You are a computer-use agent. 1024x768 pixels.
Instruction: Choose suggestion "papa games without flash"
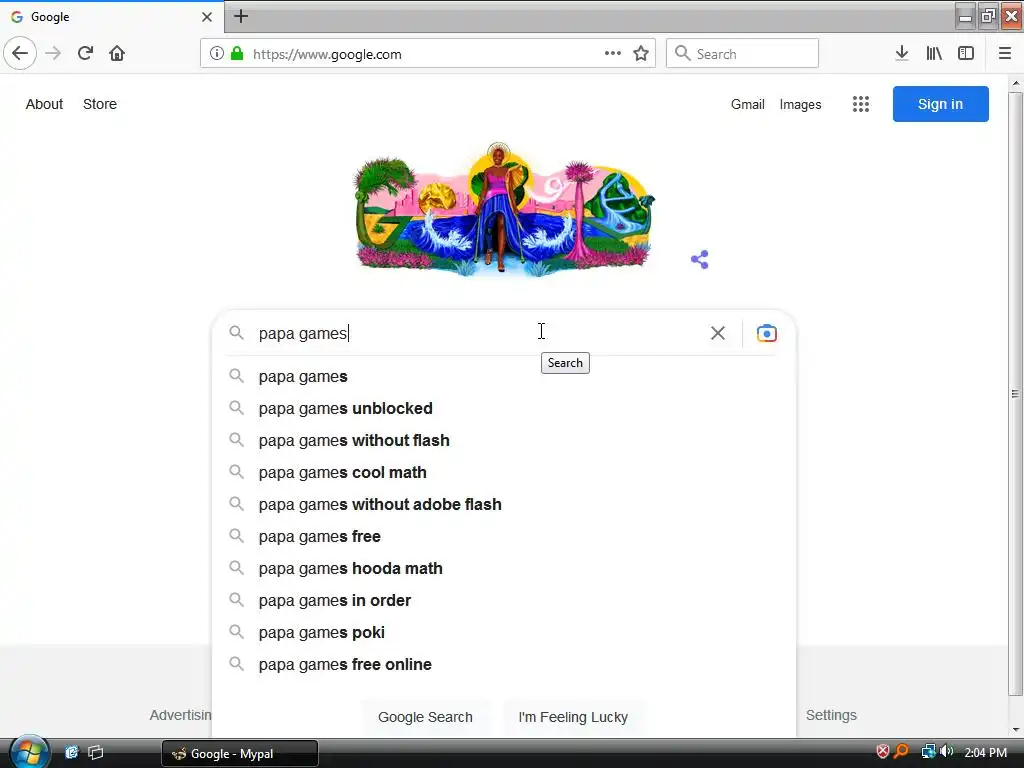pos(504,440)
